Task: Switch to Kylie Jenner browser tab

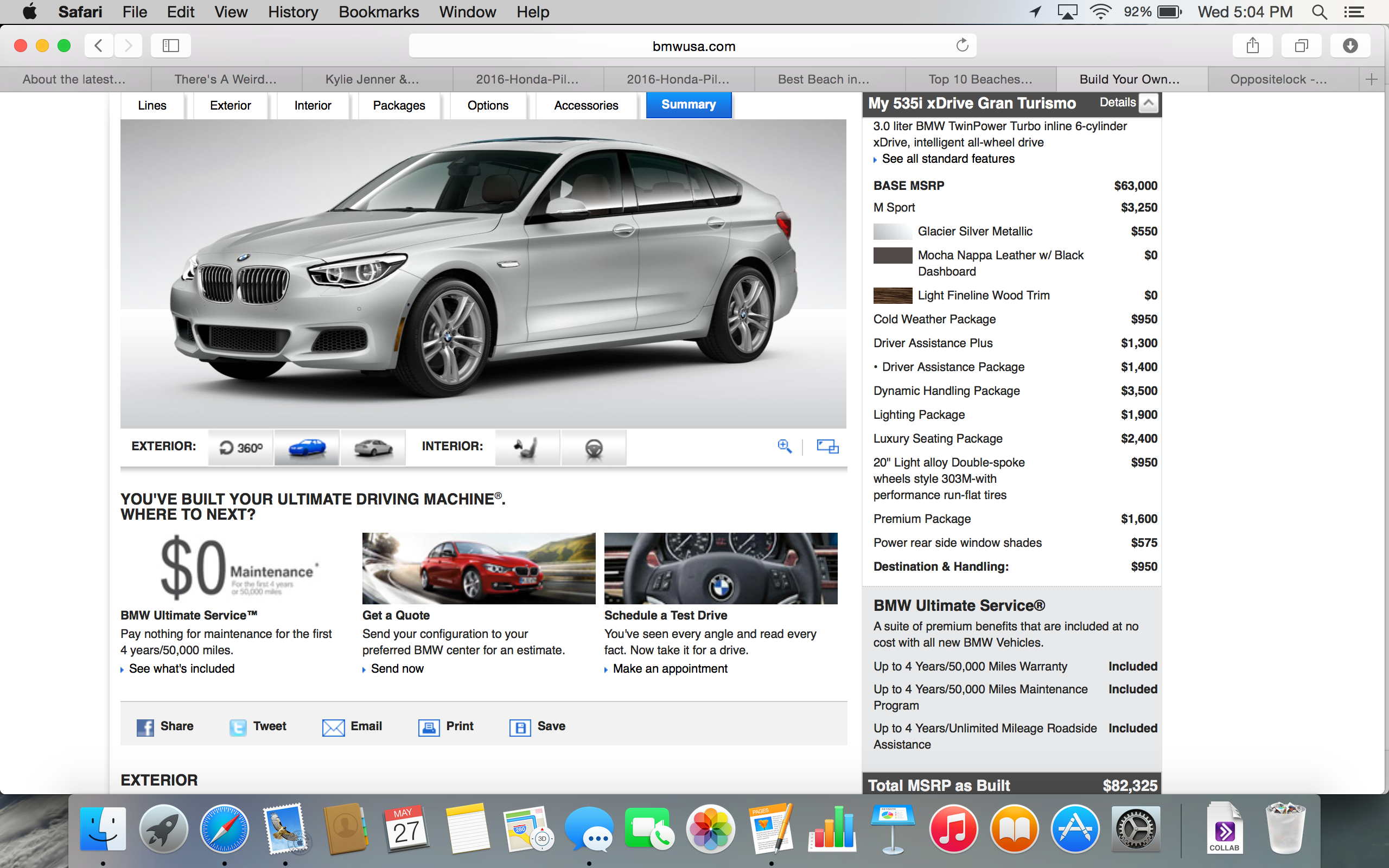Action: click(x=378, y=79)
